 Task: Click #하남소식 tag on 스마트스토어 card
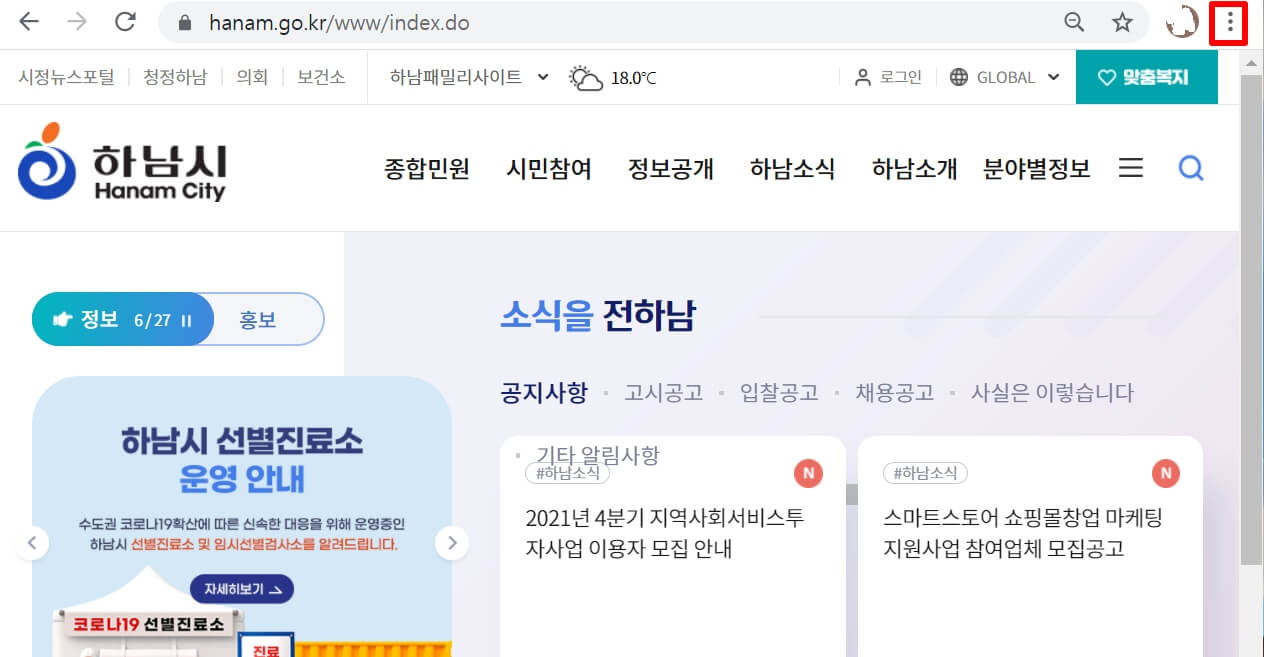[925, 473]
